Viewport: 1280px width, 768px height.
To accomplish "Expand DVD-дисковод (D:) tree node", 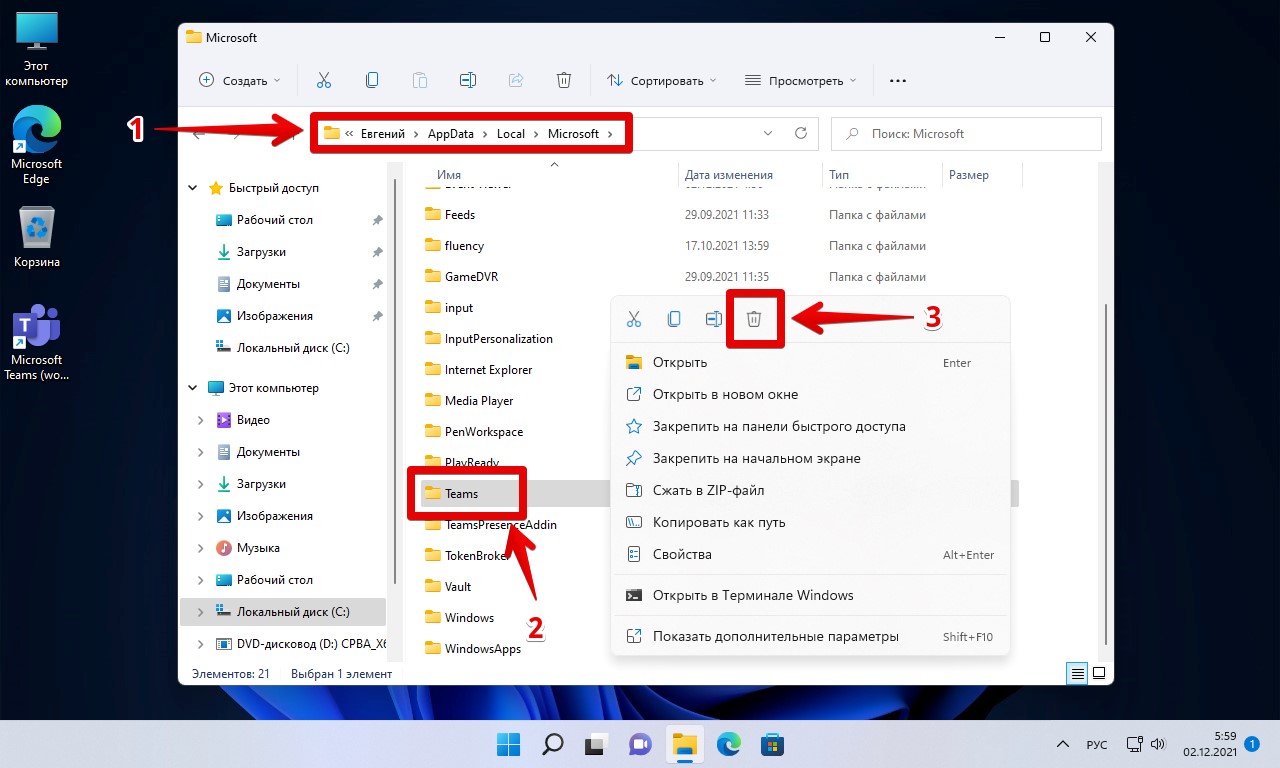I will click(201, 644).
